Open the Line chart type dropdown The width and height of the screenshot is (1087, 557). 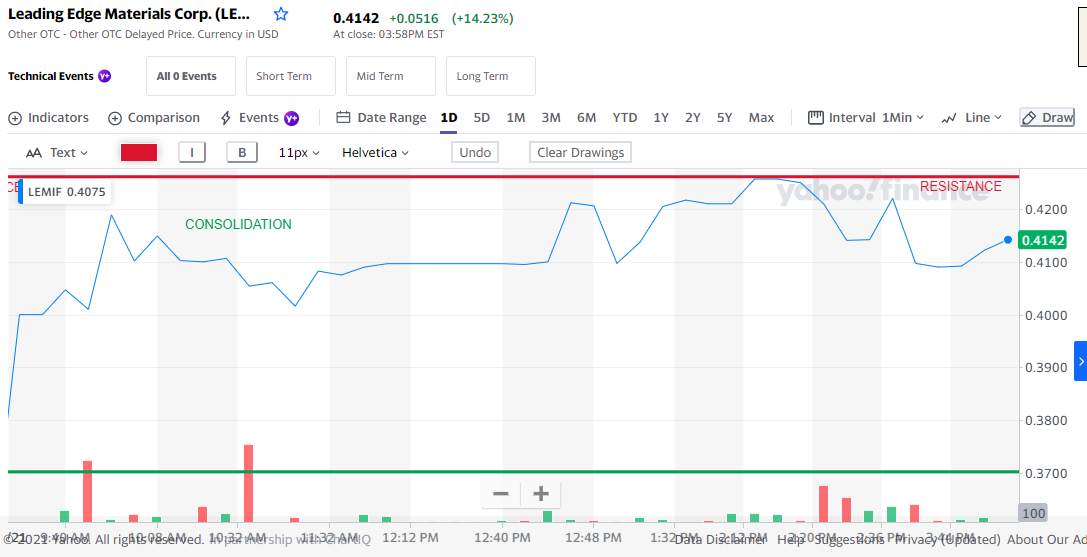(972, 117)
